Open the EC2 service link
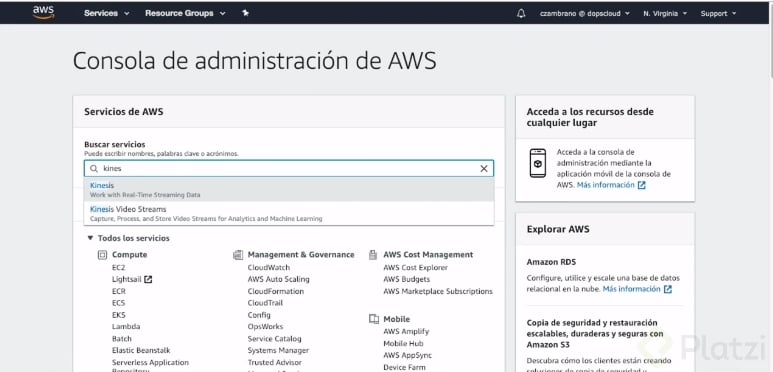Screen dimensions: 773x372 click(118, 268)
